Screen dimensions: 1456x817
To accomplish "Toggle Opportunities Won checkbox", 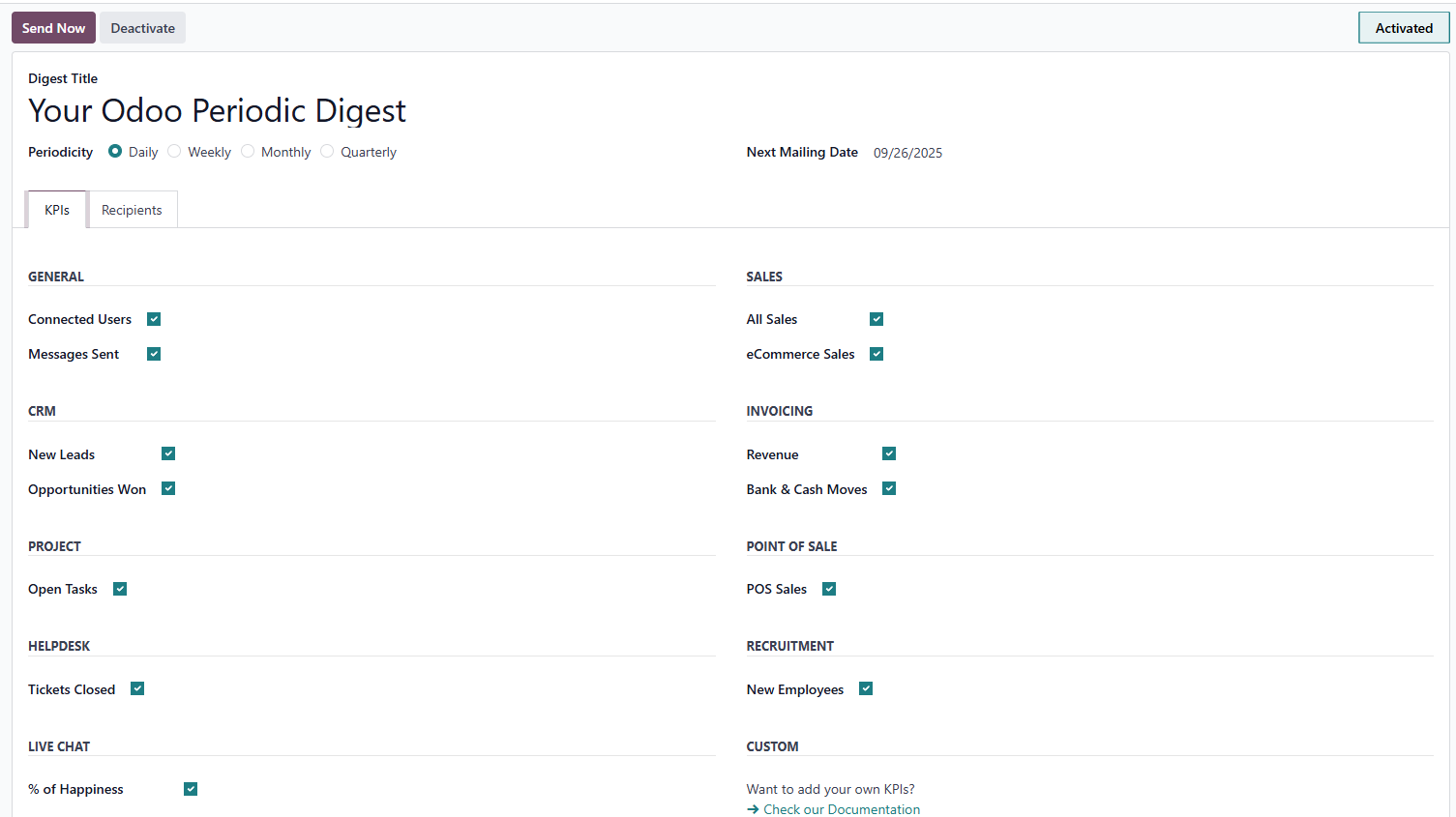I will [168, 488].
